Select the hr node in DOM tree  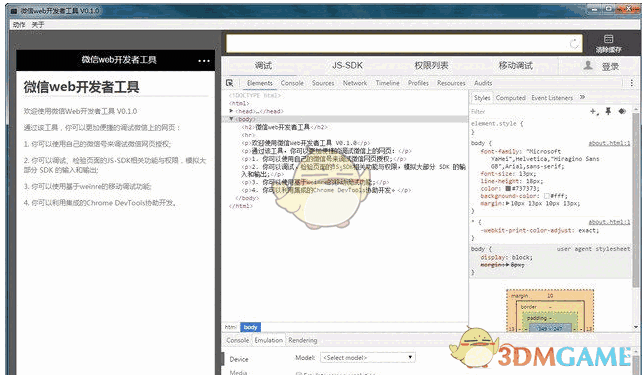click(x=248, y=135)
